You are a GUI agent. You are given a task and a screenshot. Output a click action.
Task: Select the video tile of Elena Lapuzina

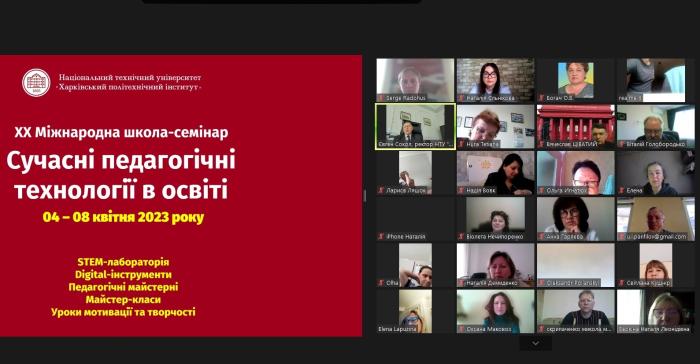click(x=415, y=312)
